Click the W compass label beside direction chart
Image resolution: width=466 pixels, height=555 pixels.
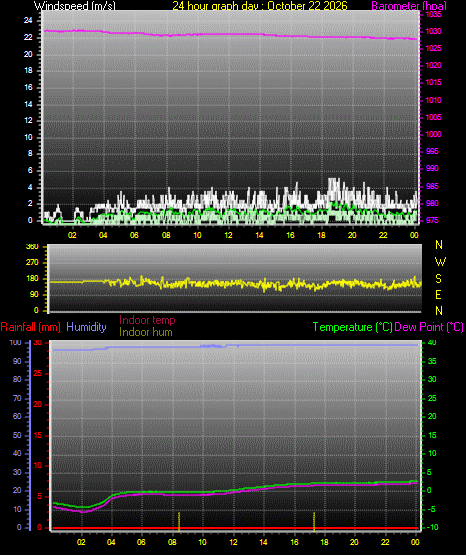440,262
